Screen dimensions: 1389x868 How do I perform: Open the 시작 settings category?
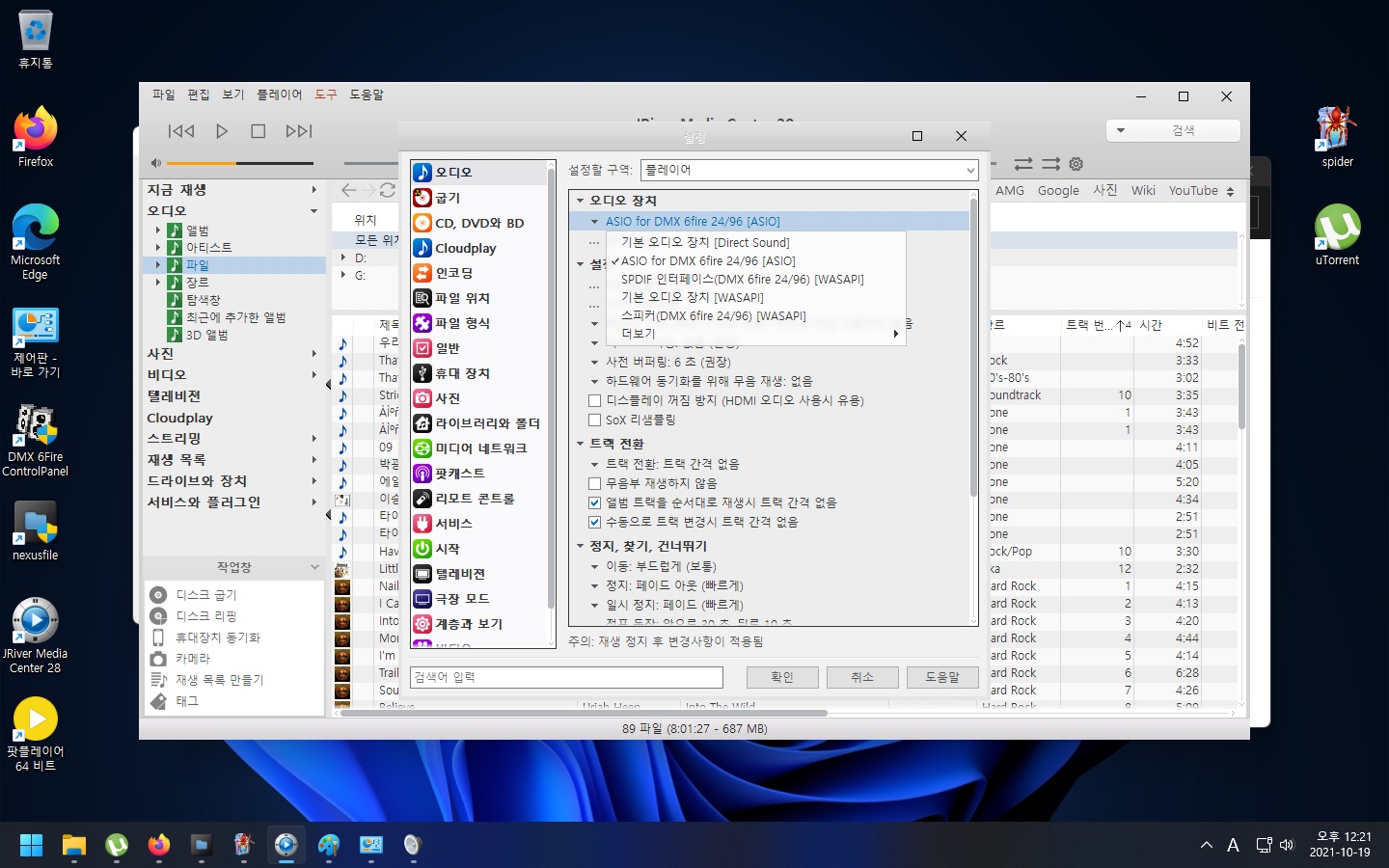(478, 549)
